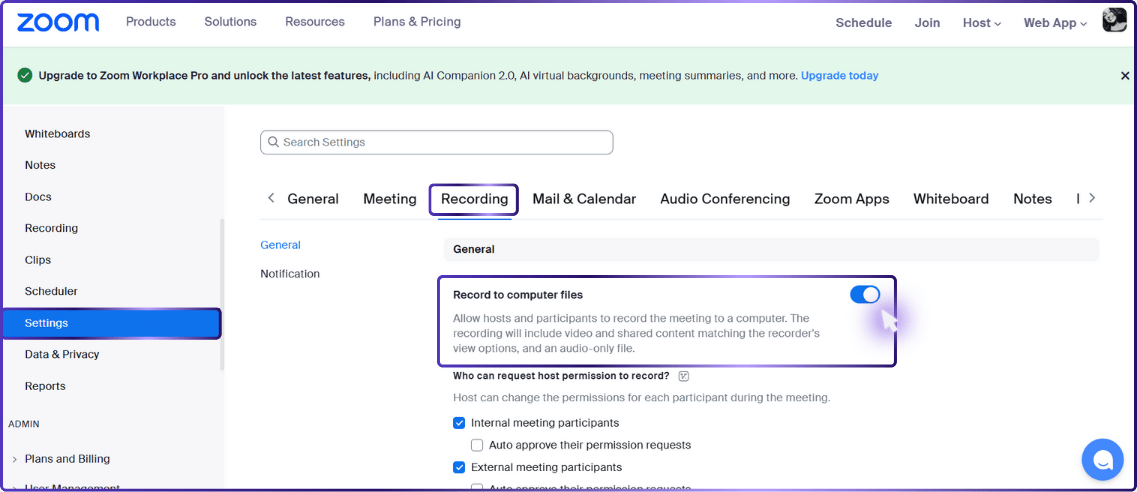The image size is (1137, 492).
Task: Go to Plans & Pricing
Action: coord(417,22)
